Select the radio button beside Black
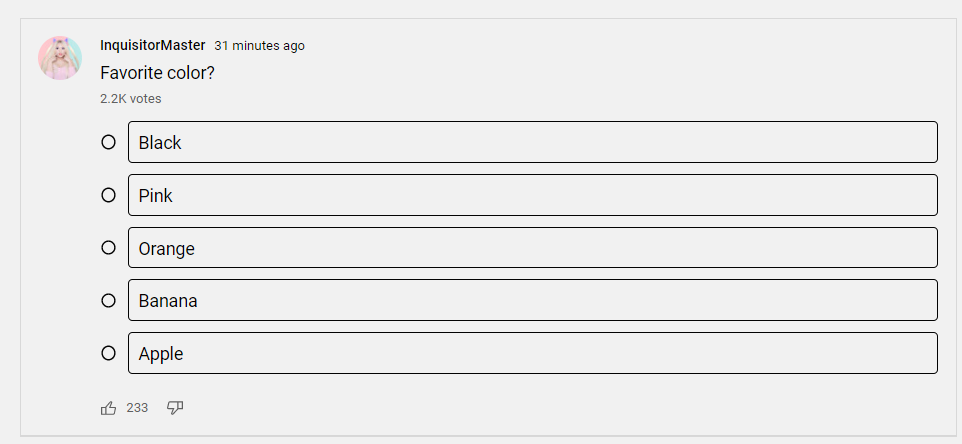Image resolution: width=962 pixels, height=444 pixels. pos(108,142)
